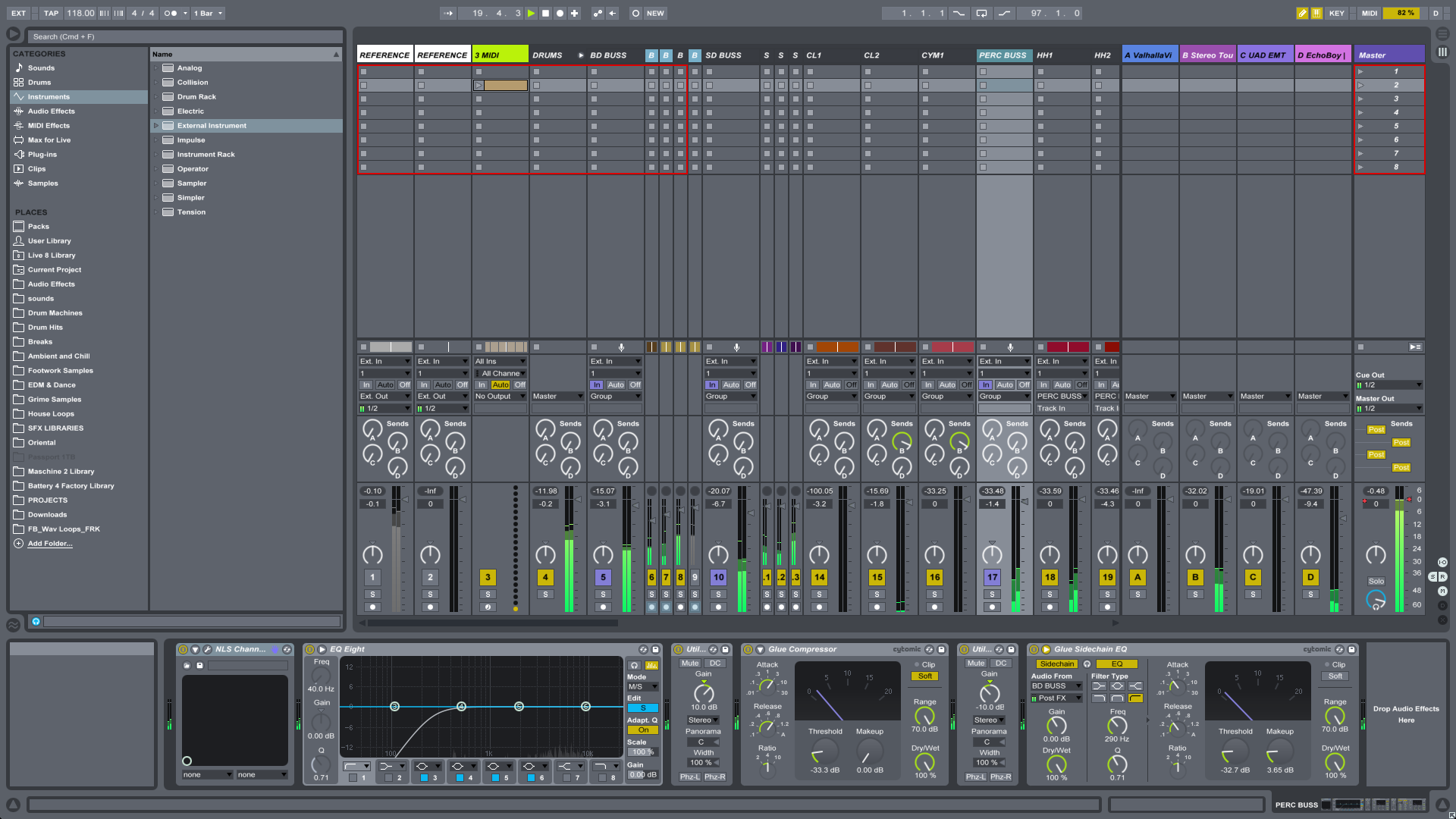
Task: Open Utility Stereo channel mode dropdown
Action: point(704,720)
